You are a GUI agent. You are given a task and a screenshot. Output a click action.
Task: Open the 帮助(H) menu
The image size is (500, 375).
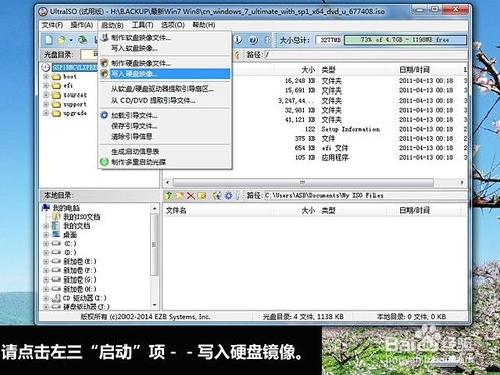204,25
